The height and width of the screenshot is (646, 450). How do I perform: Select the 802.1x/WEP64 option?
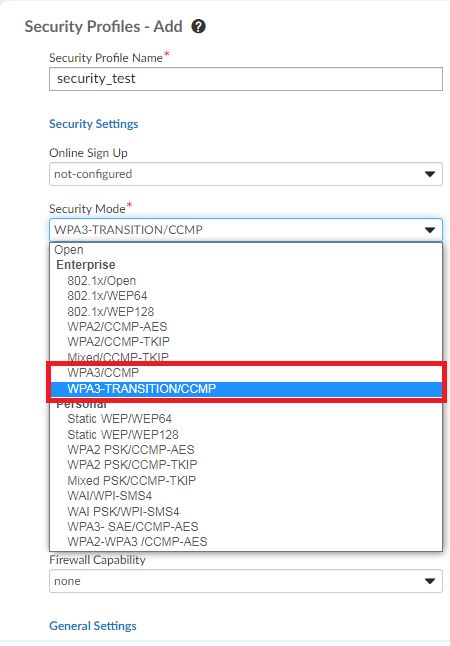(x=246, y=296)
